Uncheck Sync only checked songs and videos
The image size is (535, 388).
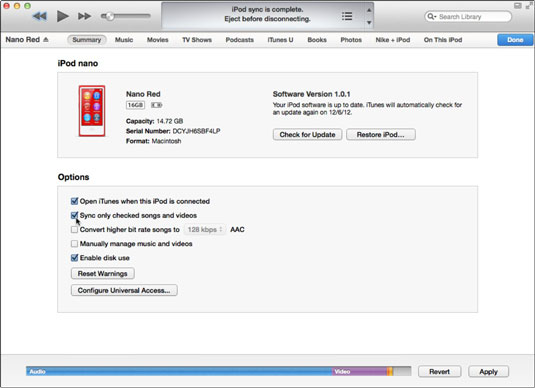pyautogui.click(x=74, y=215)
